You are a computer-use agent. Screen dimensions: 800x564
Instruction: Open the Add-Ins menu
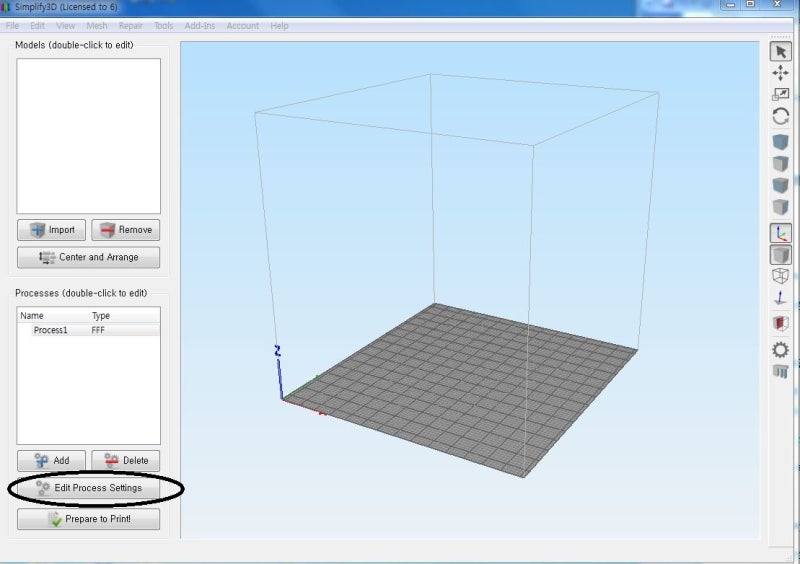point(199,26)
